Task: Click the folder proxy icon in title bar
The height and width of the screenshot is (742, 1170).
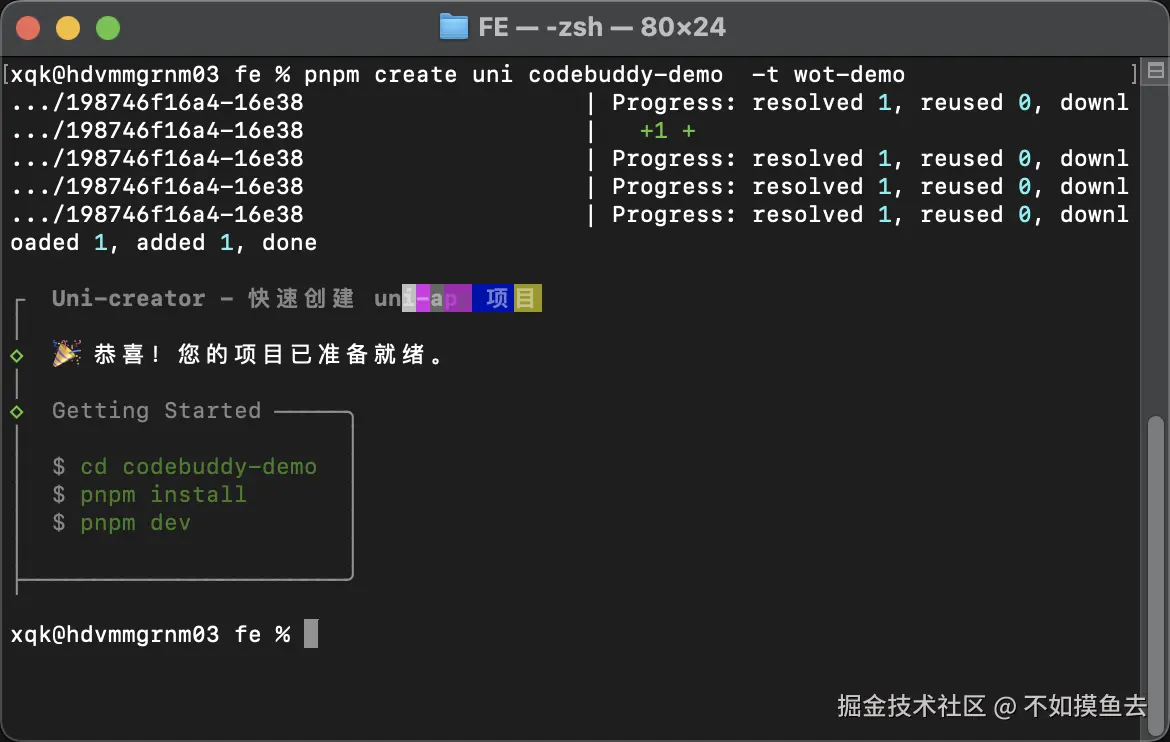Action: point(454,27)
